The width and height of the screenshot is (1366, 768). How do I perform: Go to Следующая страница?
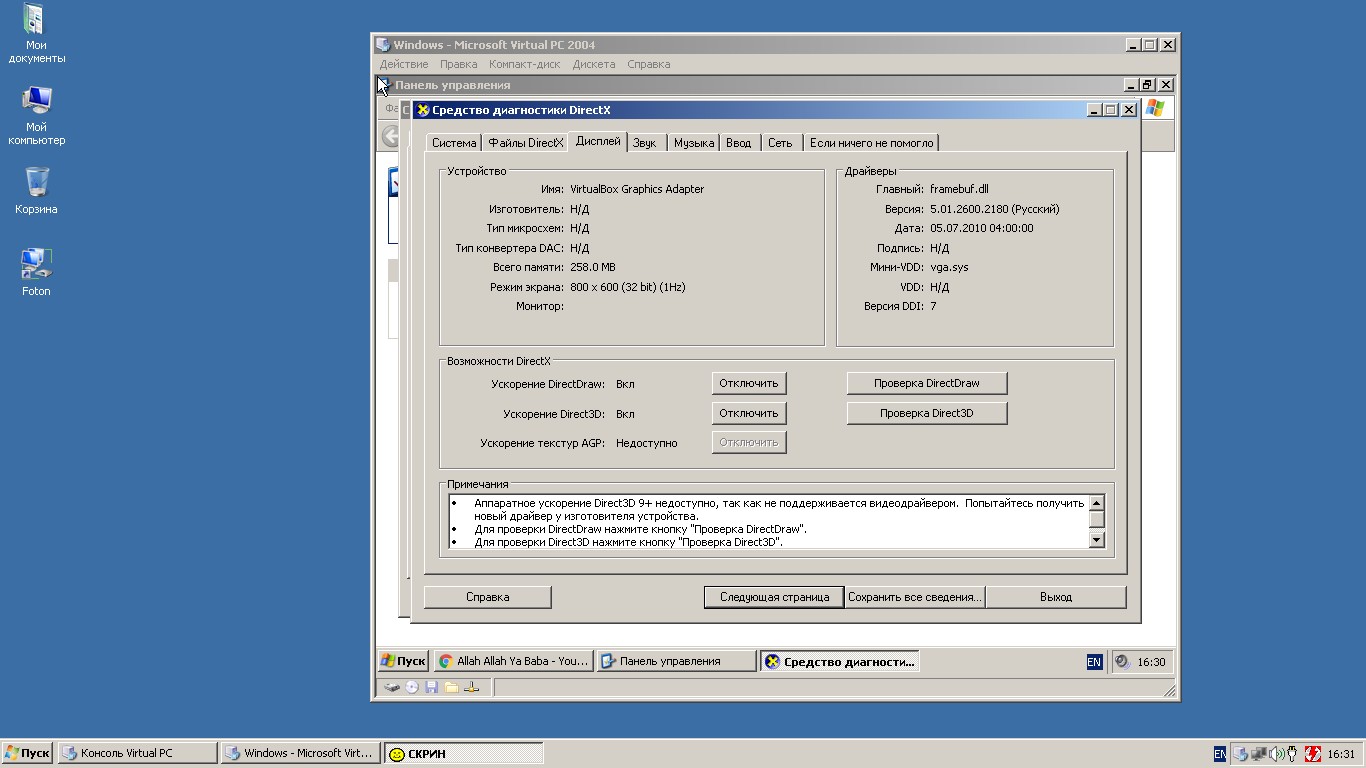[775, 597]
